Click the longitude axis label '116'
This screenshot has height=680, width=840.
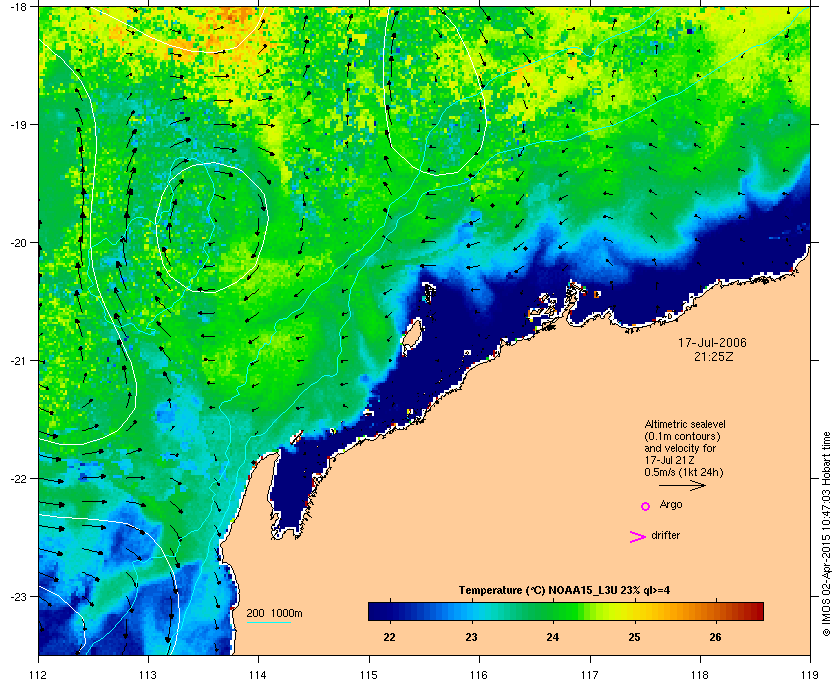(x=479, y=674)
